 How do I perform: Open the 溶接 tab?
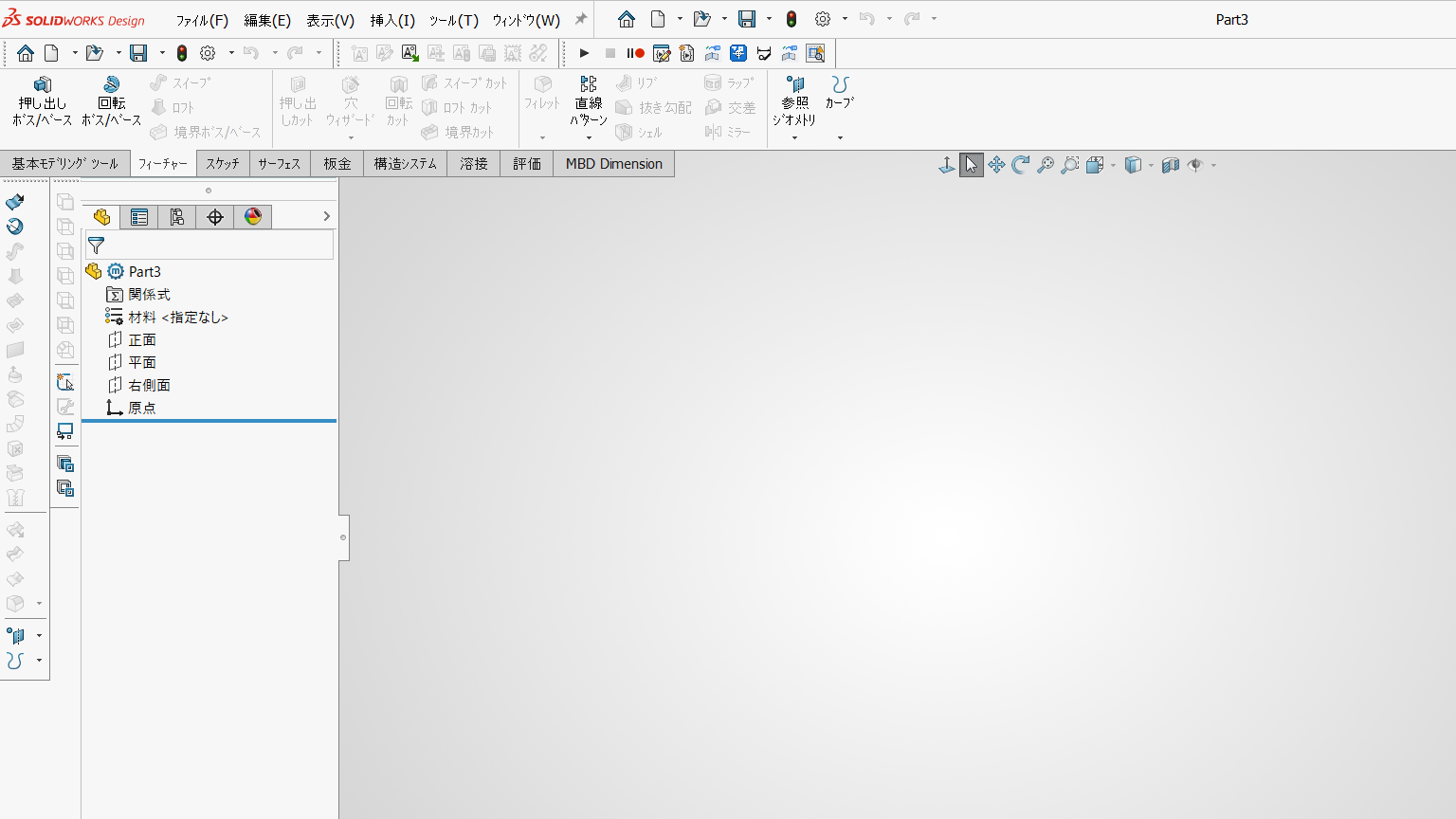point(473,164)
